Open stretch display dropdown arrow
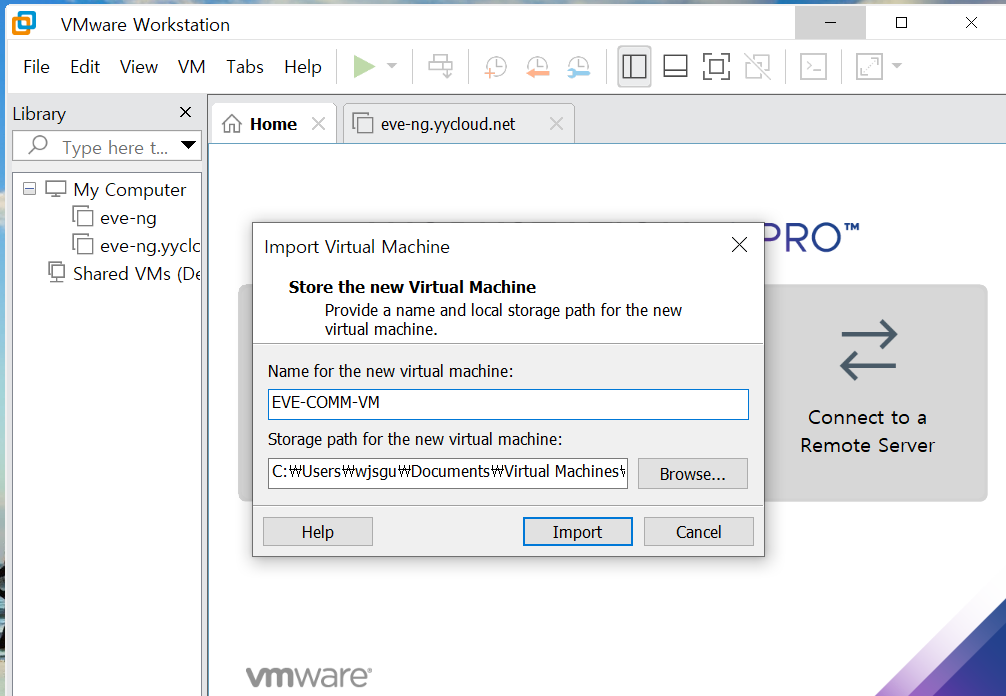The height and width of the screenshot is (696, 1006). [897, 66]
